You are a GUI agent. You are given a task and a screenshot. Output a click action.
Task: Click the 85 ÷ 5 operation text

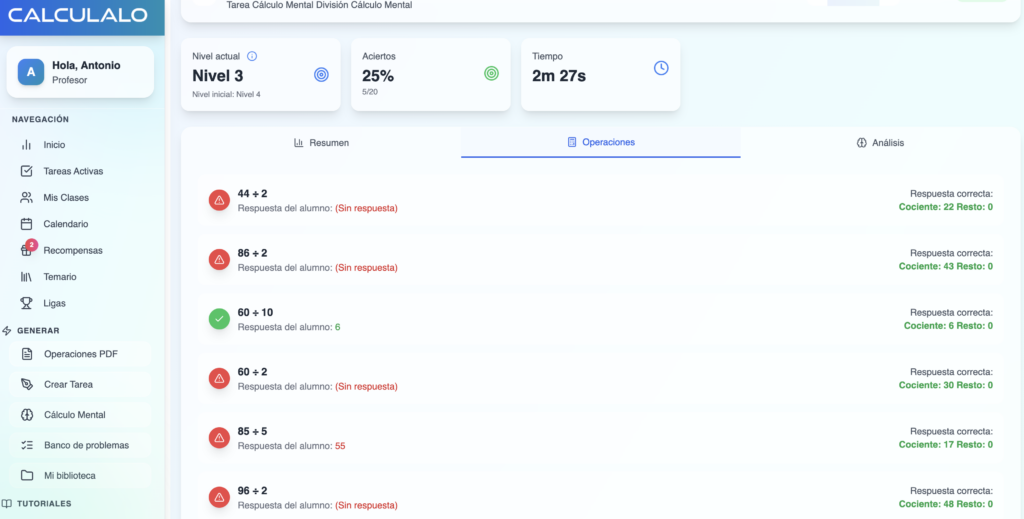coord(252,431)
